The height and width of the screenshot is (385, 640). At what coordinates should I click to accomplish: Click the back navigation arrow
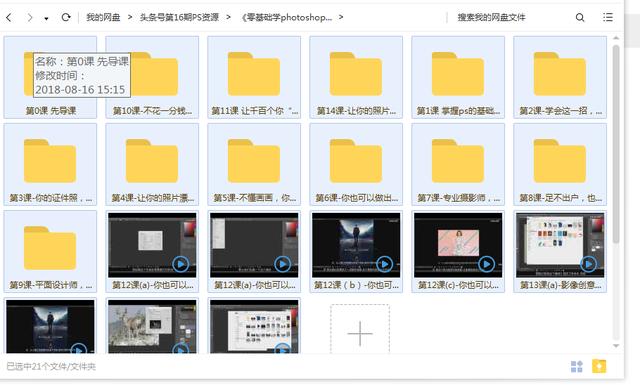pos(9,17)
